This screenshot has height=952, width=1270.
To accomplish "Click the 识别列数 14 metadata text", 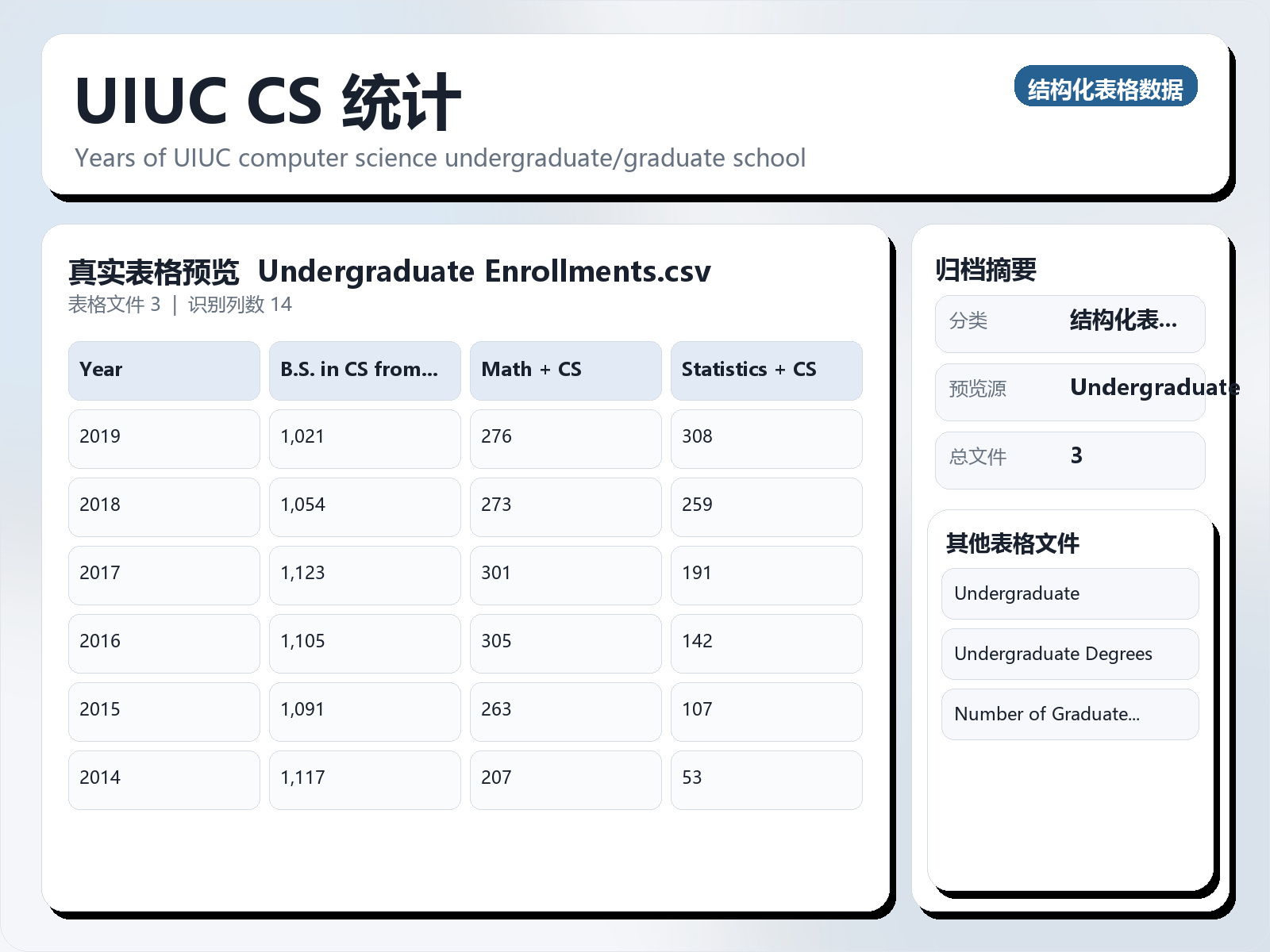I will click(239, 304).
